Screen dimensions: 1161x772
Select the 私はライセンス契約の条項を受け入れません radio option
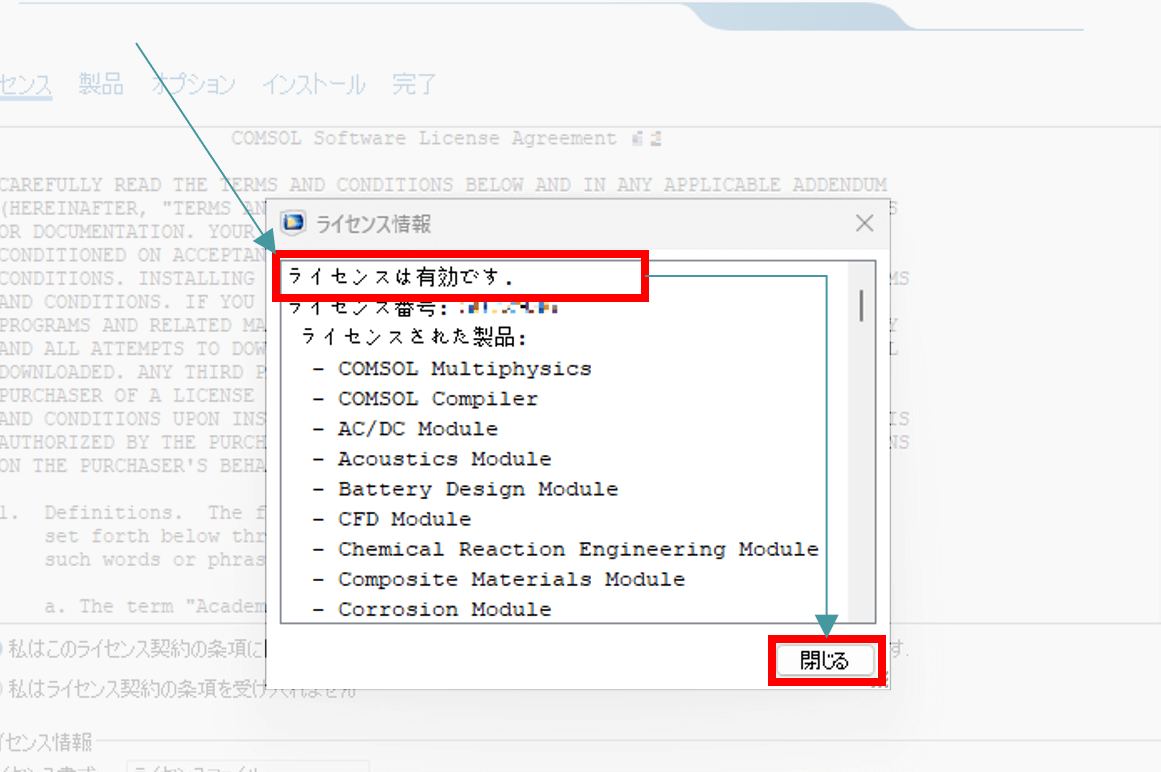(2, 689)
